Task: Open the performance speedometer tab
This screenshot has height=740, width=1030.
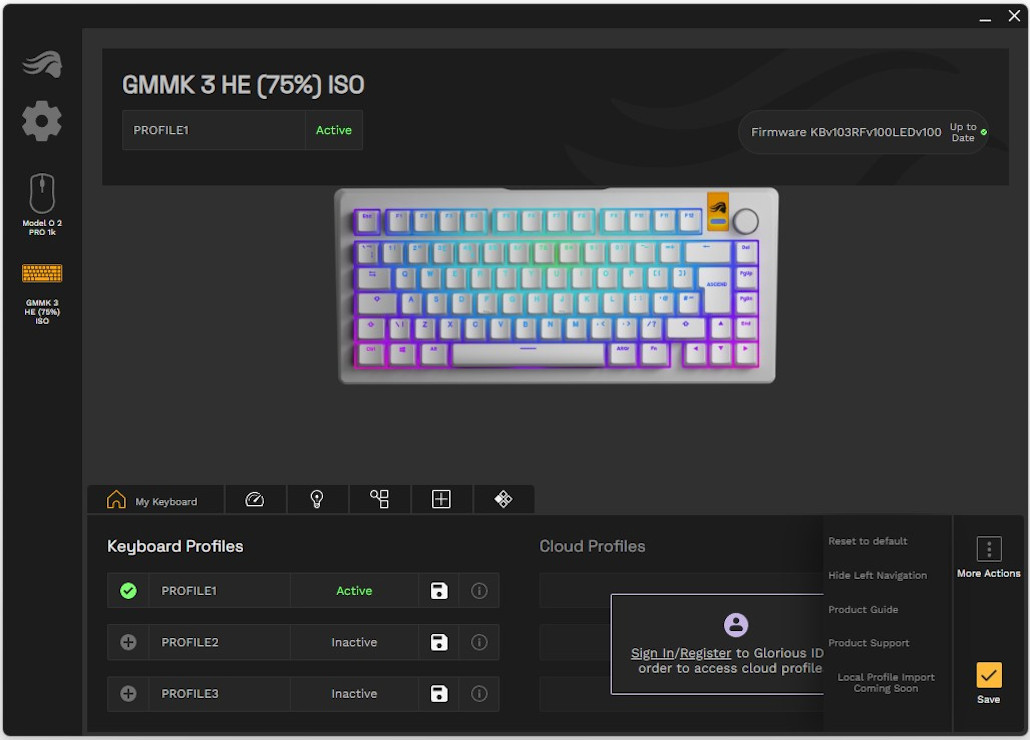Action: (255, 500)
